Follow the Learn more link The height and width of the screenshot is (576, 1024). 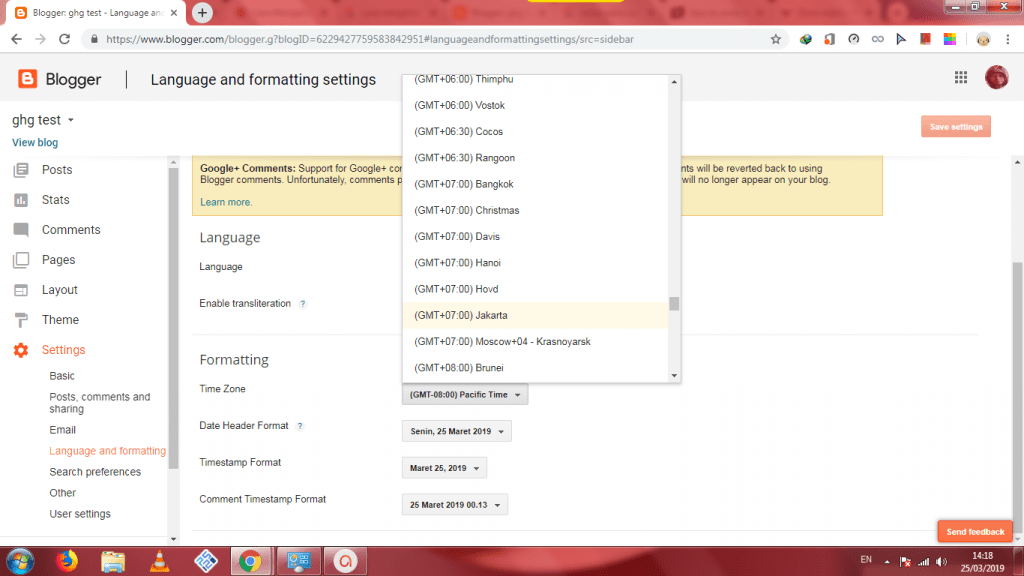pos(226,202)
